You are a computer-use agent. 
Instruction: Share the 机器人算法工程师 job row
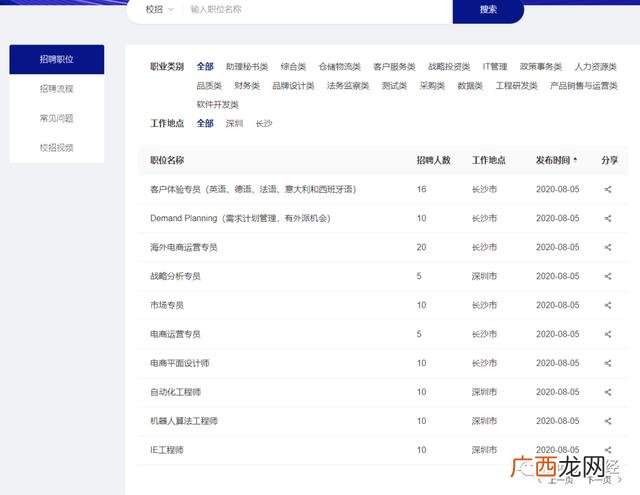coord(608,421)
